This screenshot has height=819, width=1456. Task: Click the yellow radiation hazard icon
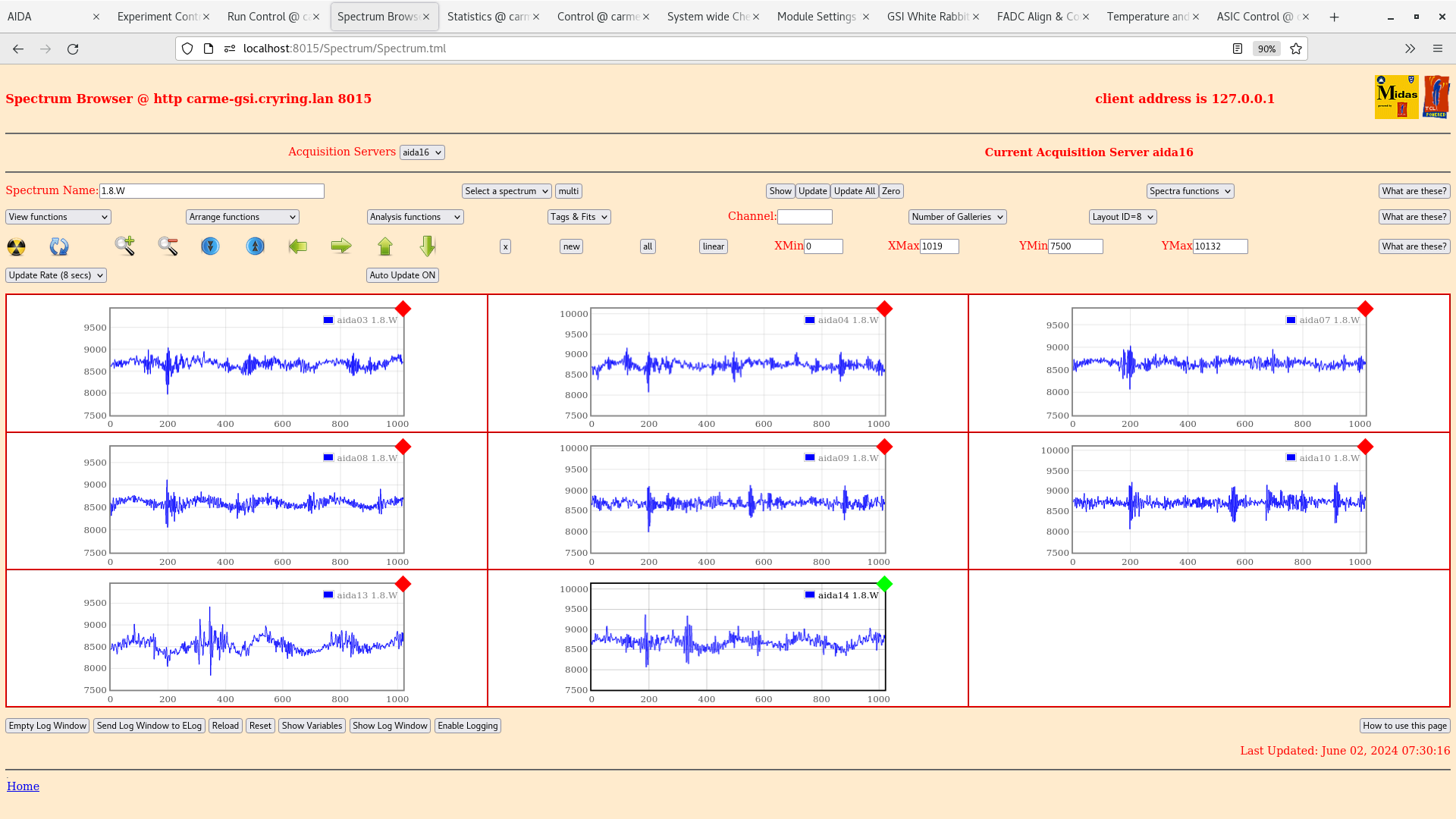click(16, 246)
